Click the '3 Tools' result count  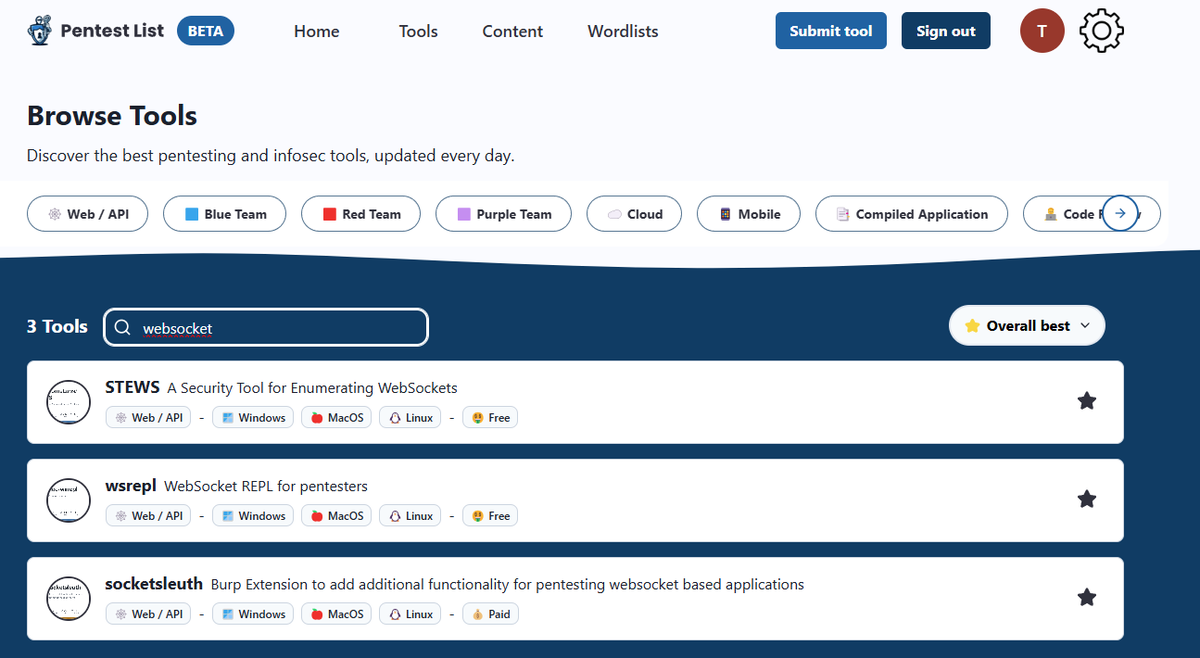coord(57,326)
